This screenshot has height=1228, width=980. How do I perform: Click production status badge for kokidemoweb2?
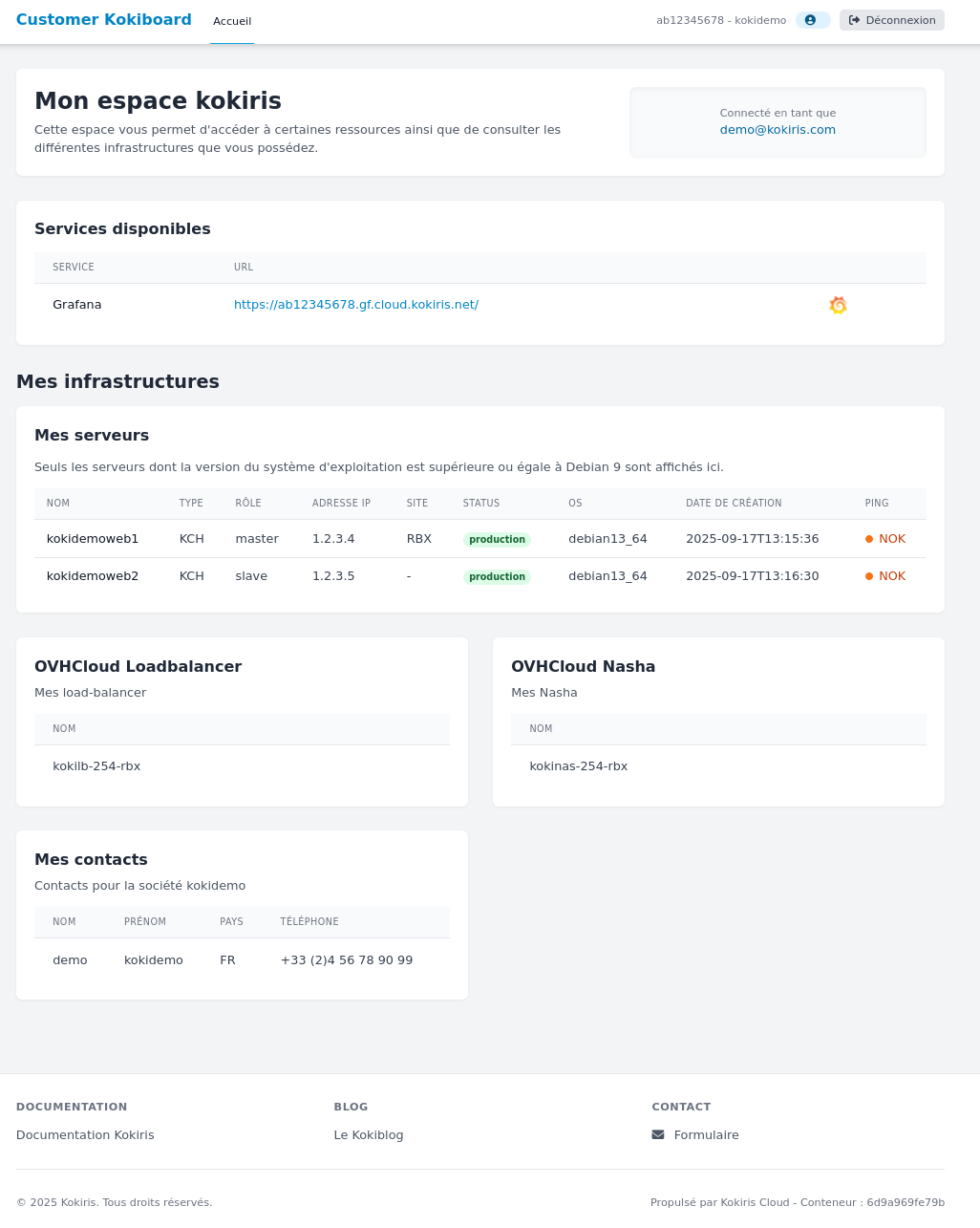pos(497,577)
